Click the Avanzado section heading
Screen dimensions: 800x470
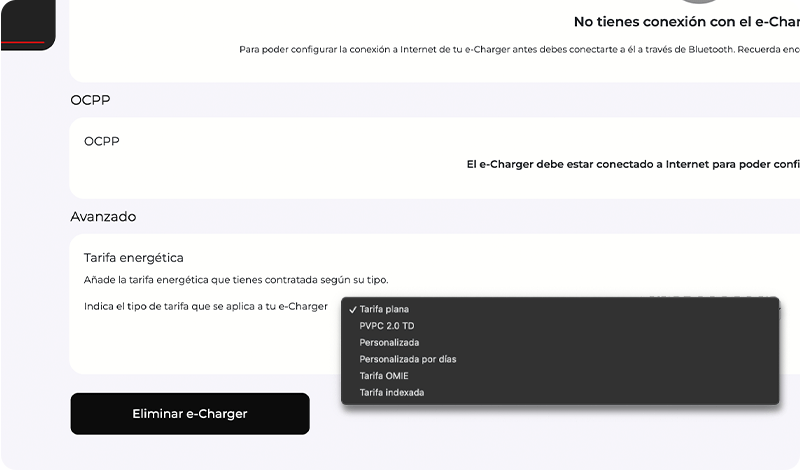point(103,216)
